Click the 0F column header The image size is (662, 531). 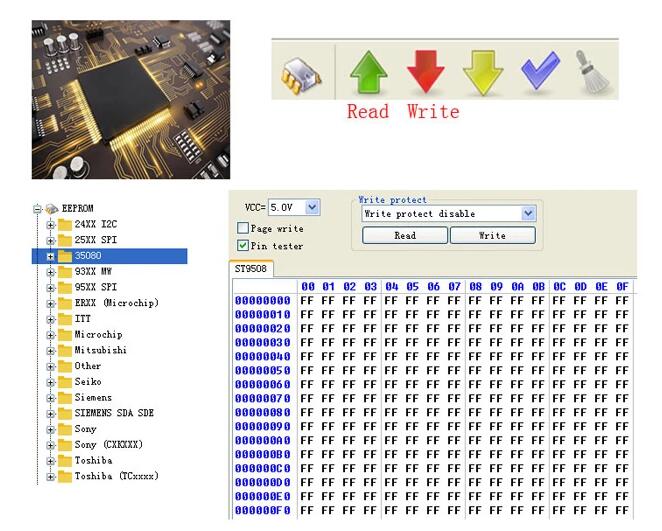(622, 287)
